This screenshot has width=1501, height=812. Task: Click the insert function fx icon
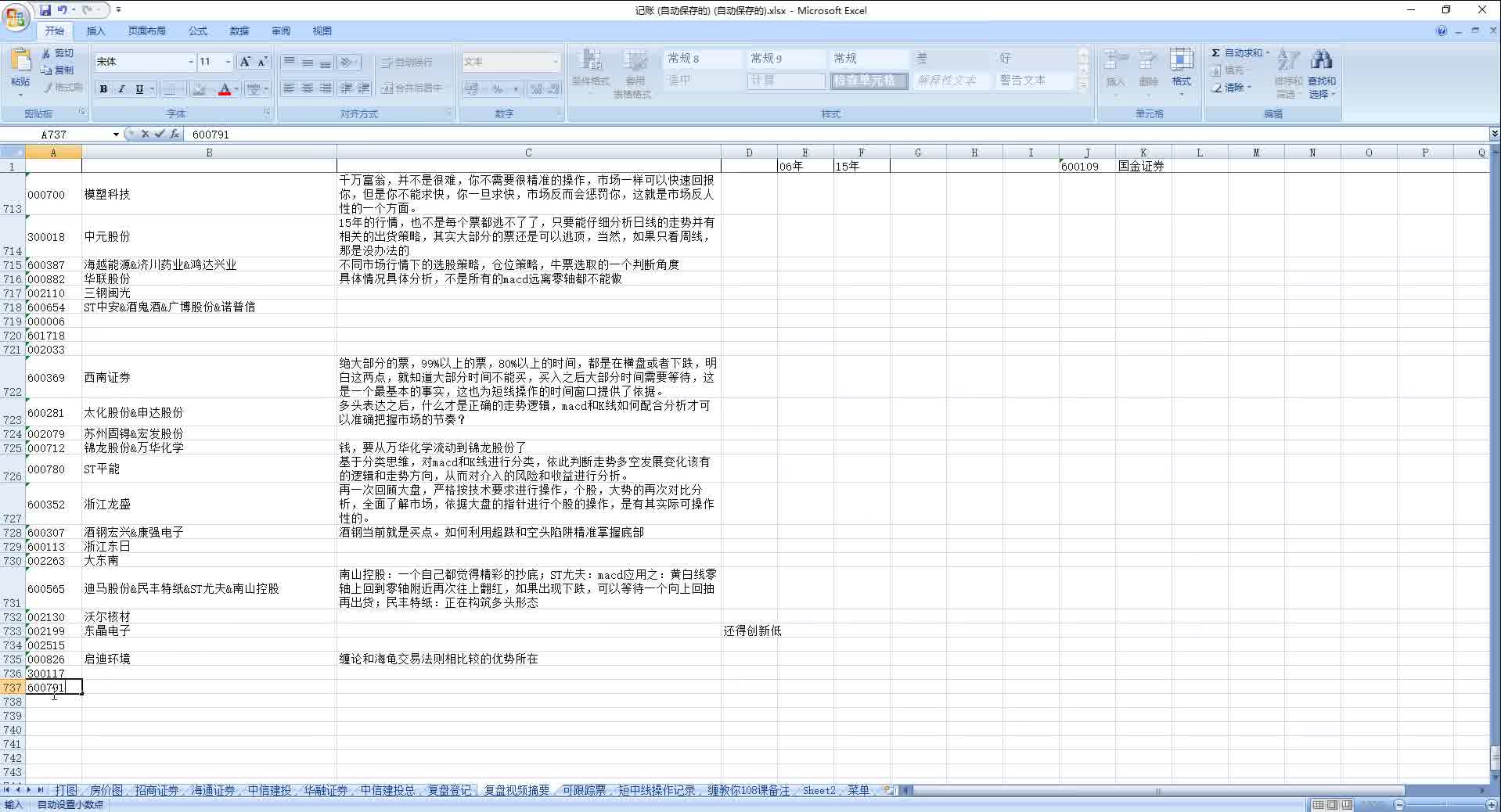(x=175, y=134)
